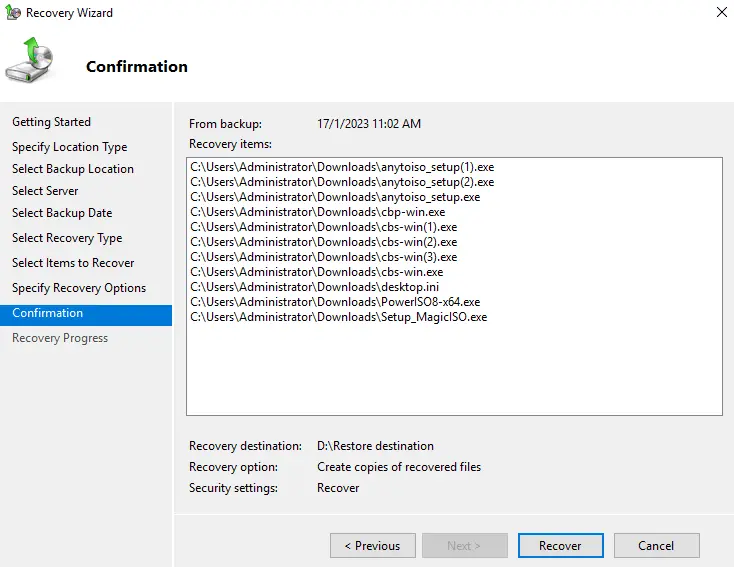The image size is (734, 567).
Task: Click the Recover button
Action: pyautogui.click(x=560, y=545)
